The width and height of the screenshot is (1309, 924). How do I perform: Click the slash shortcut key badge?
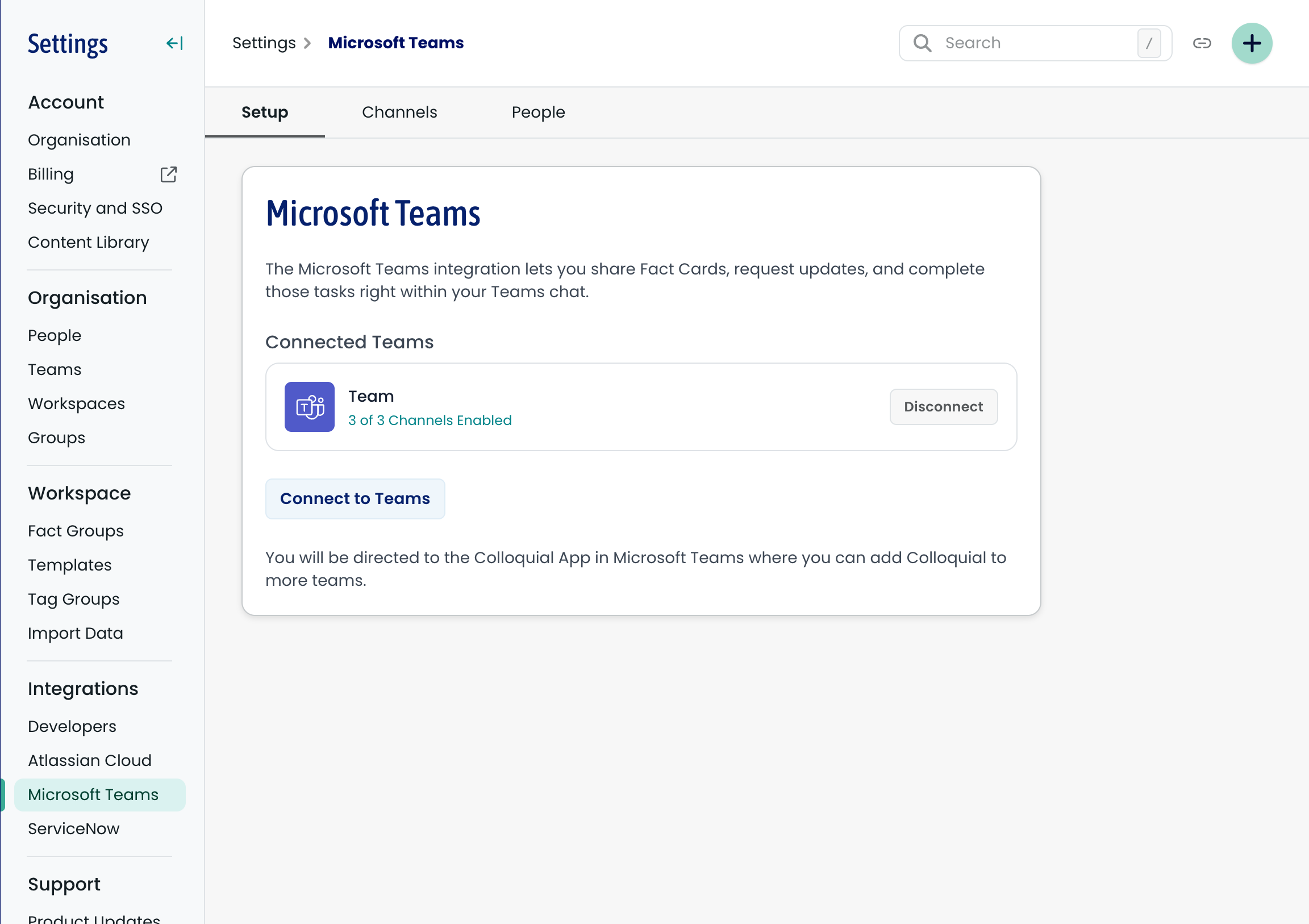(x=1149, y=43)
